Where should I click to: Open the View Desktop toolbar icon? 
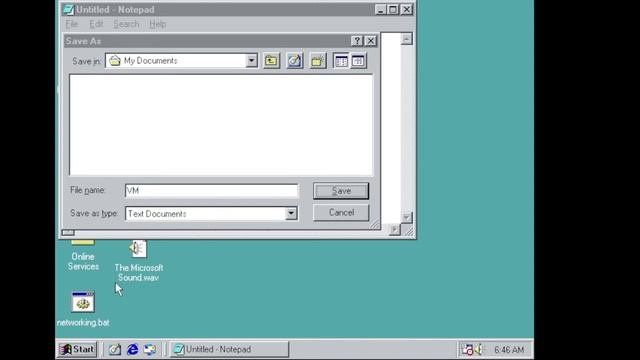point(294,61)
